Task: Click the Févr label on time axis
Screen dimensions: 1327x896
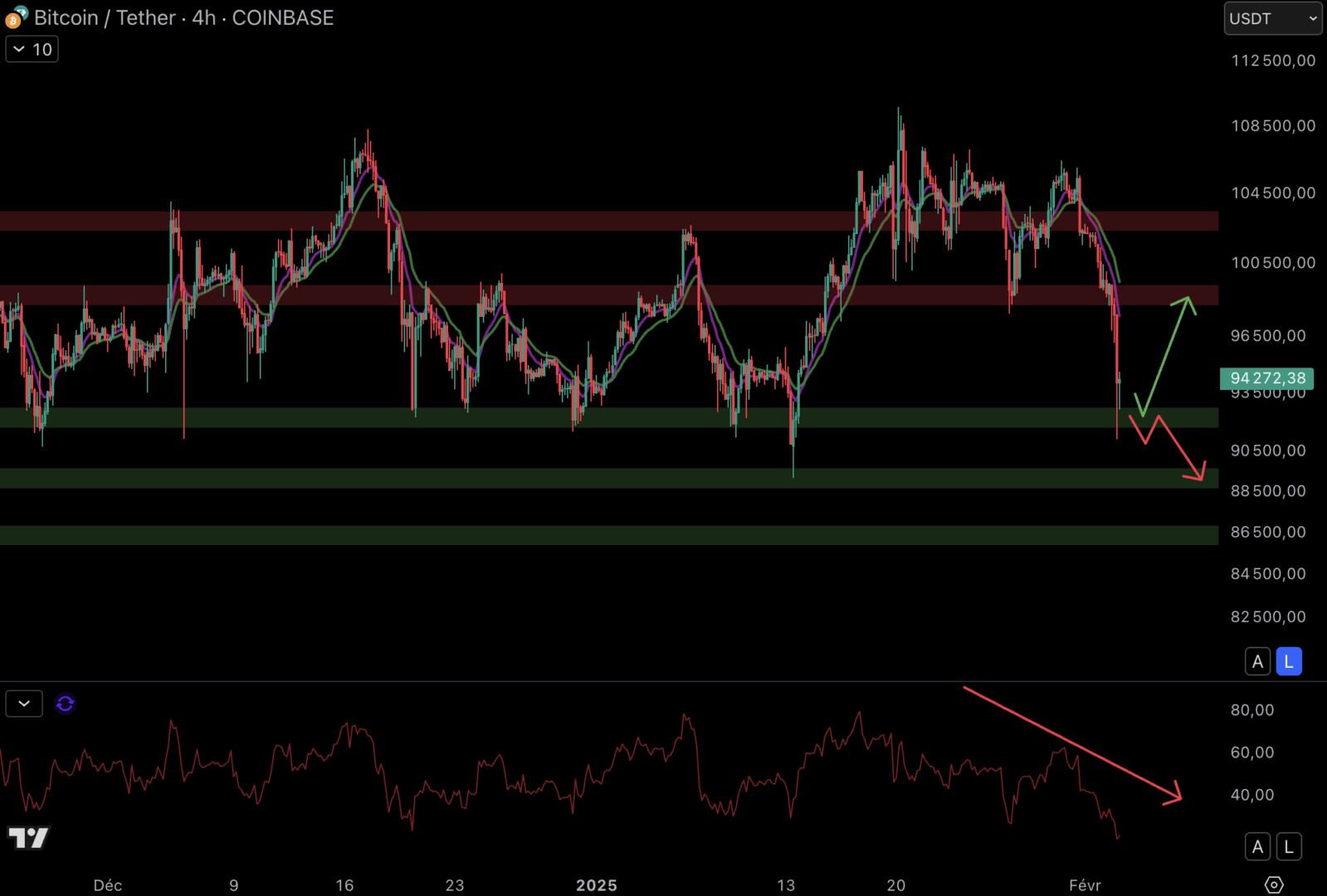Action: pyautogui.click(x=1085, y=885)
